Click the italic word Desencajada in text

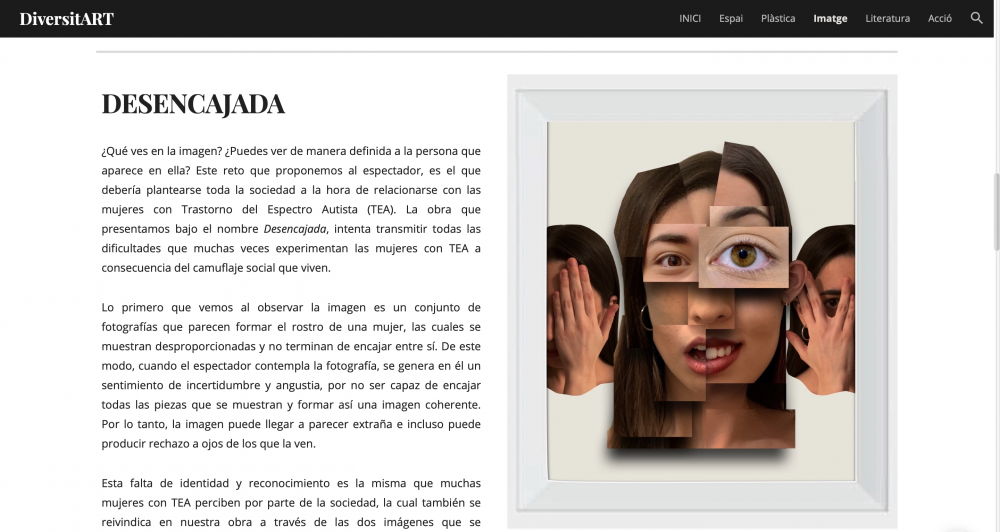click(294, 229)
